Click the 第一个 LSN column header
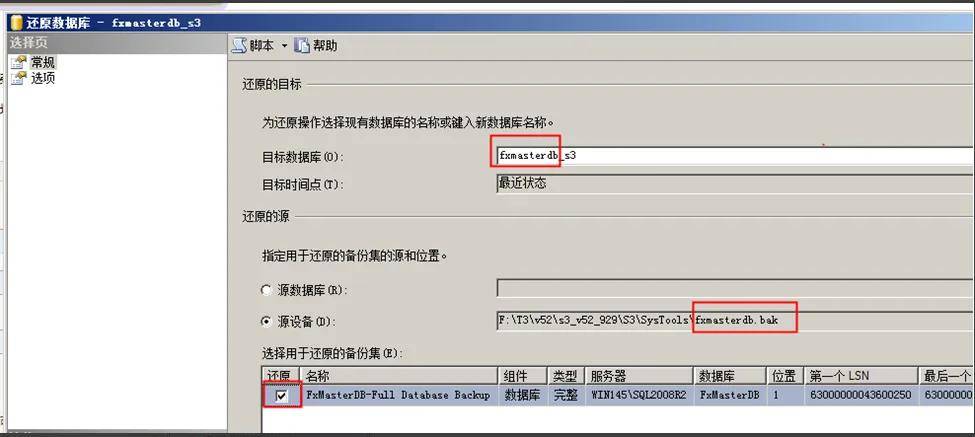Viewport: 975px width, 437px height. pyautogui.click(x=861, y=376)
